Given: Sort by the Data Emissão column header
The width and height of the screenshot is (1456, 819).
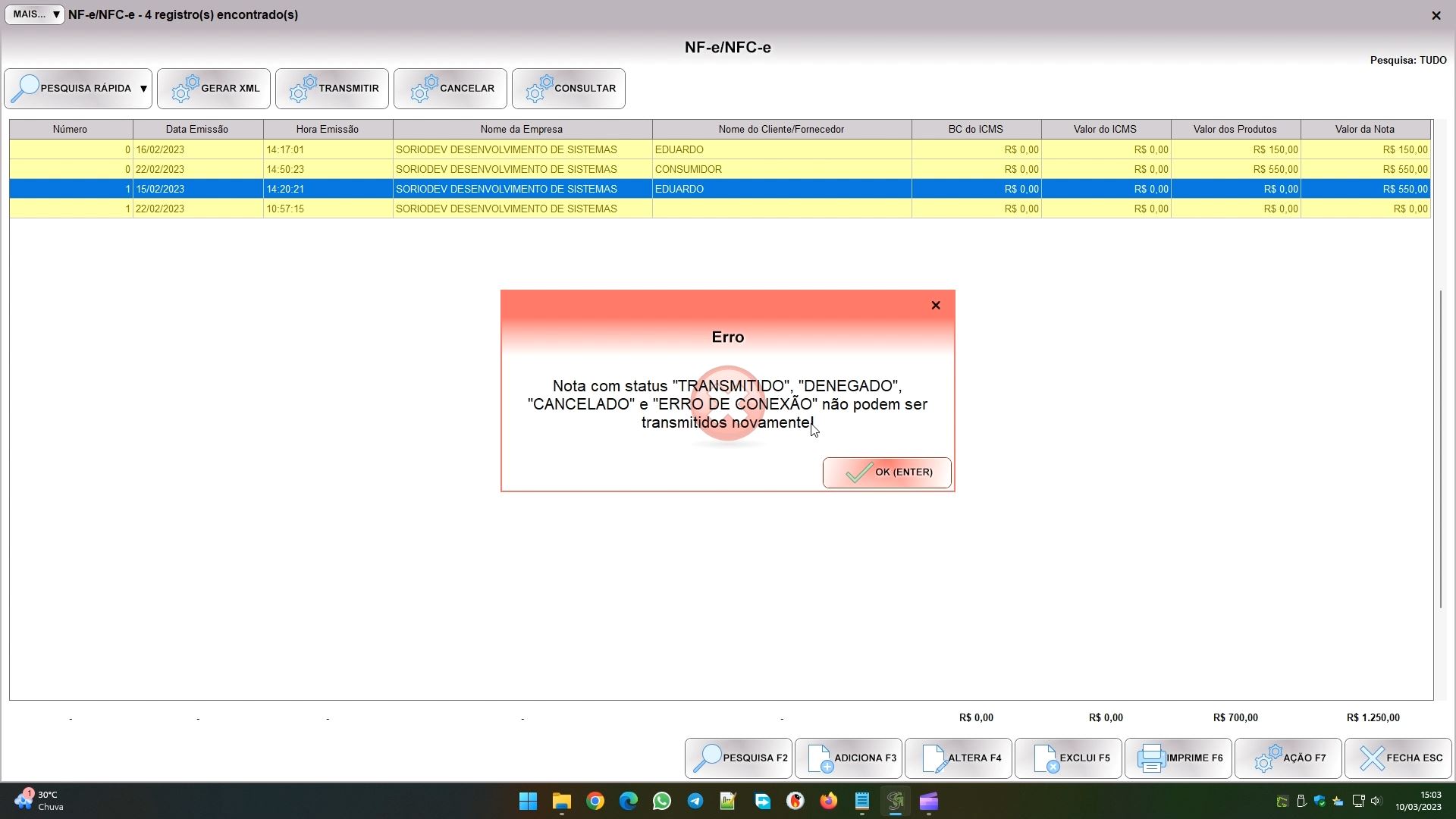Looking at the screenshot, I should point(197,130).
